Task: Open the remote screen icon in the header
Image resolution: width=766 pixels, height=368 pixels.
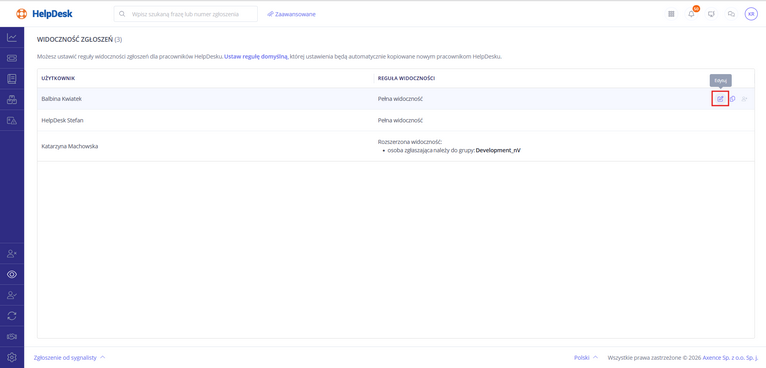Action: (x=711, y=14)
